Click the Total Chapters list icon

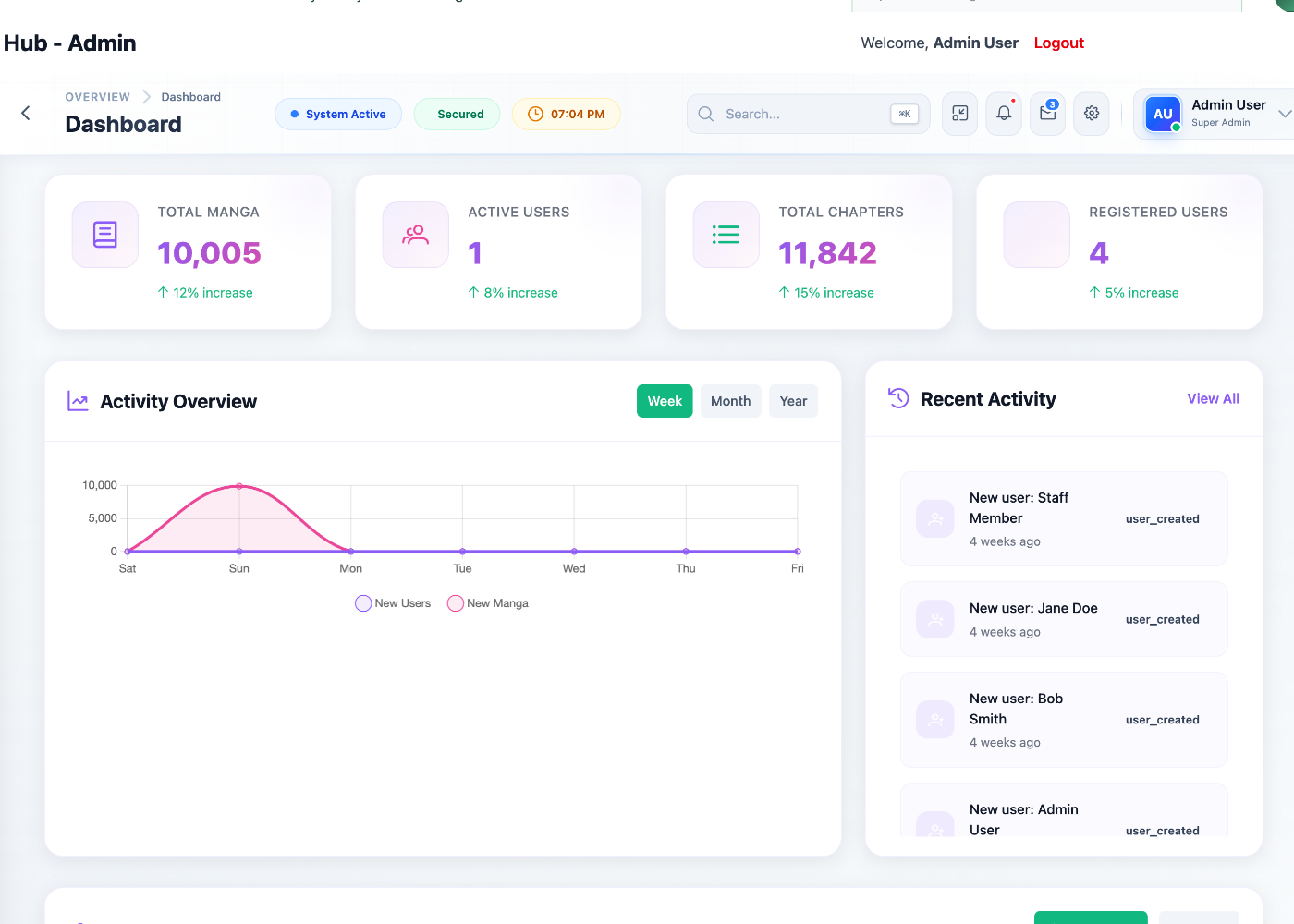tap(726, 235)
